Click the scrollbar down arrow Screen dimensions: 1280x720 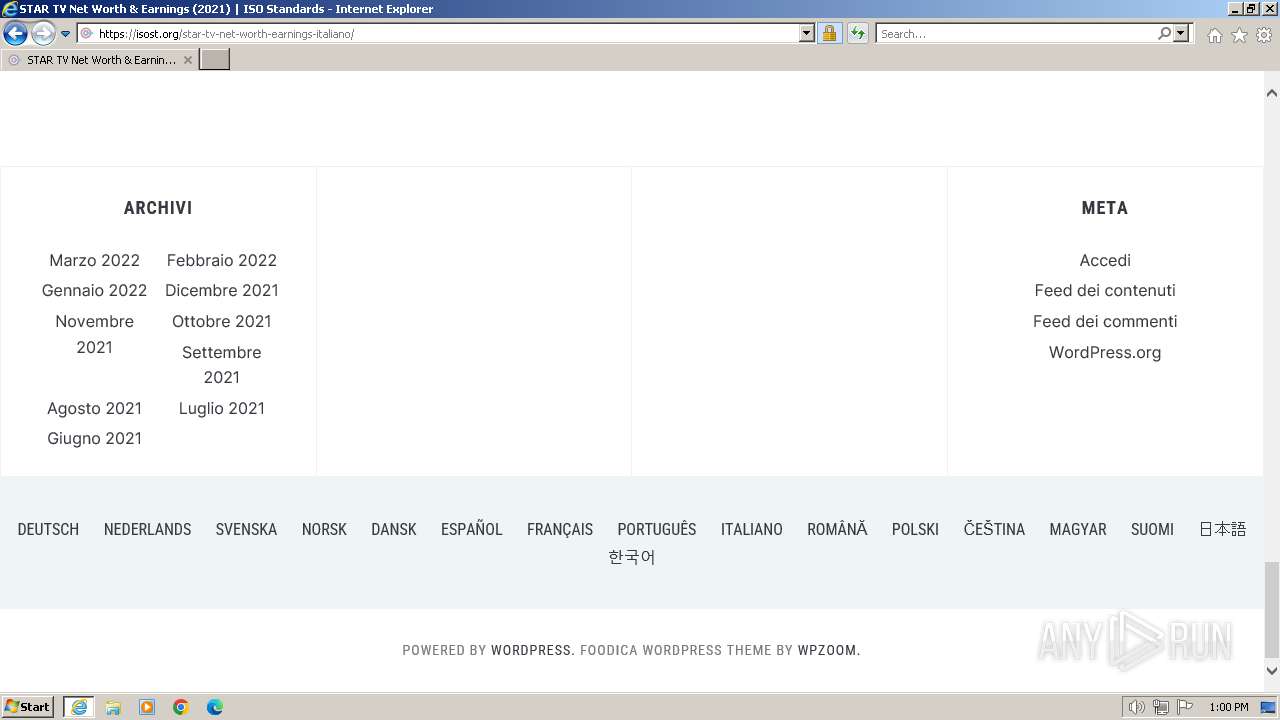point(1272,671)
